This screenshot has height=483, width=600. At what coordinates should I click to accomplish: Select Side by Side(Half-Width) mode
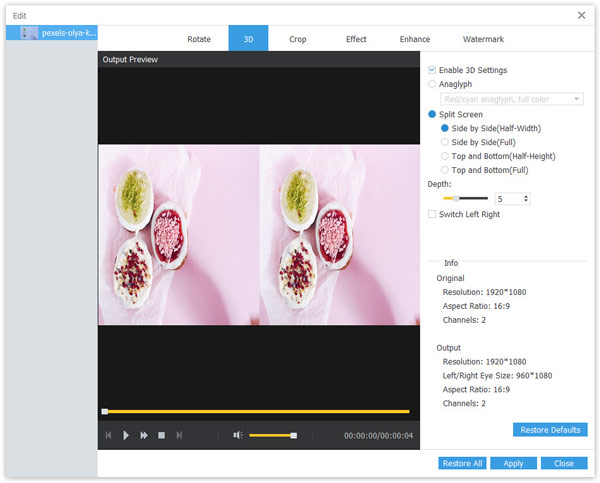coord(445,128)
